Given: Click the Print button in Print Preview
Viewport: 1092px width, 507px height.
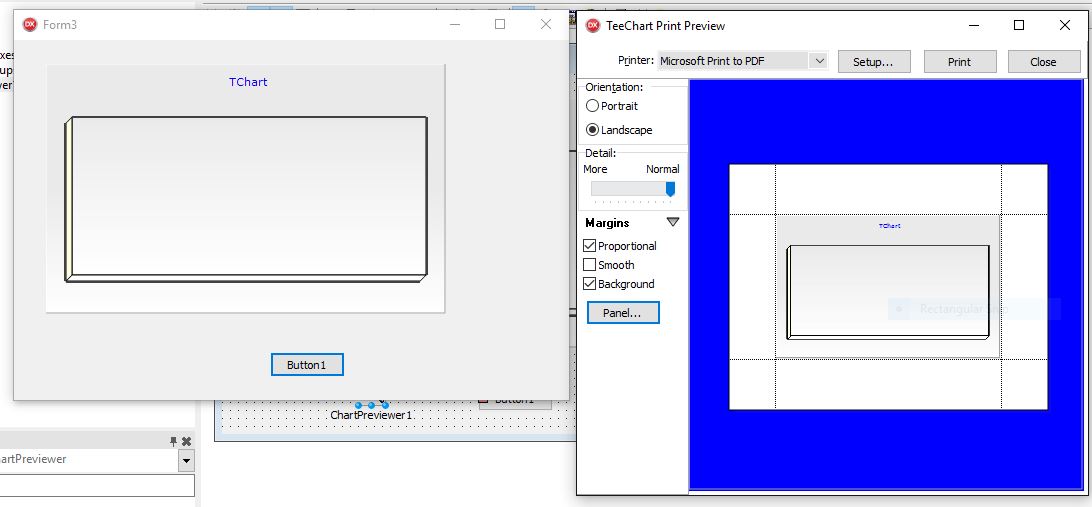Looking at the screenshot, I should pos(959,61).
